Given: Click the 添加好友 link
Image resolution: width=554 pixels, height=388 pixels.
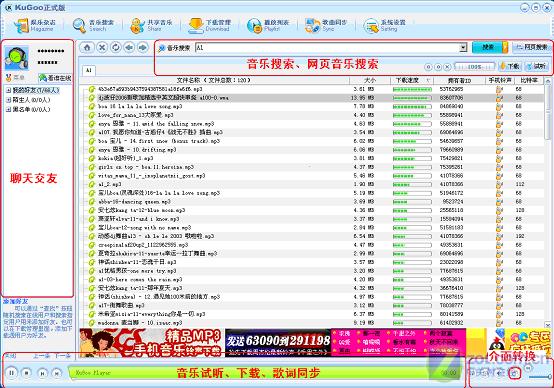Looking at the screenshot, I should click(x=16, y=301).
